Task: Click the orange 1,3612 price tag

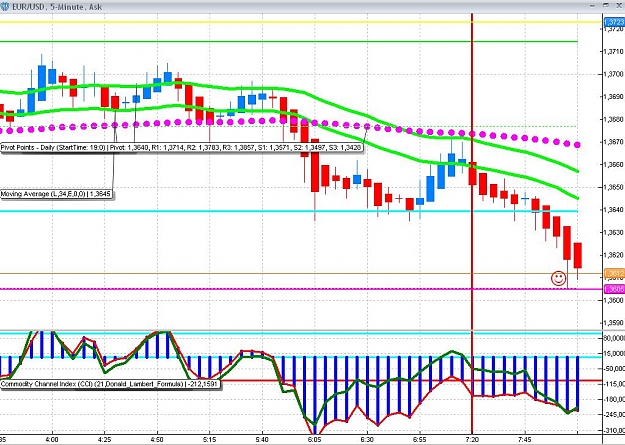Action: point(615,273)
